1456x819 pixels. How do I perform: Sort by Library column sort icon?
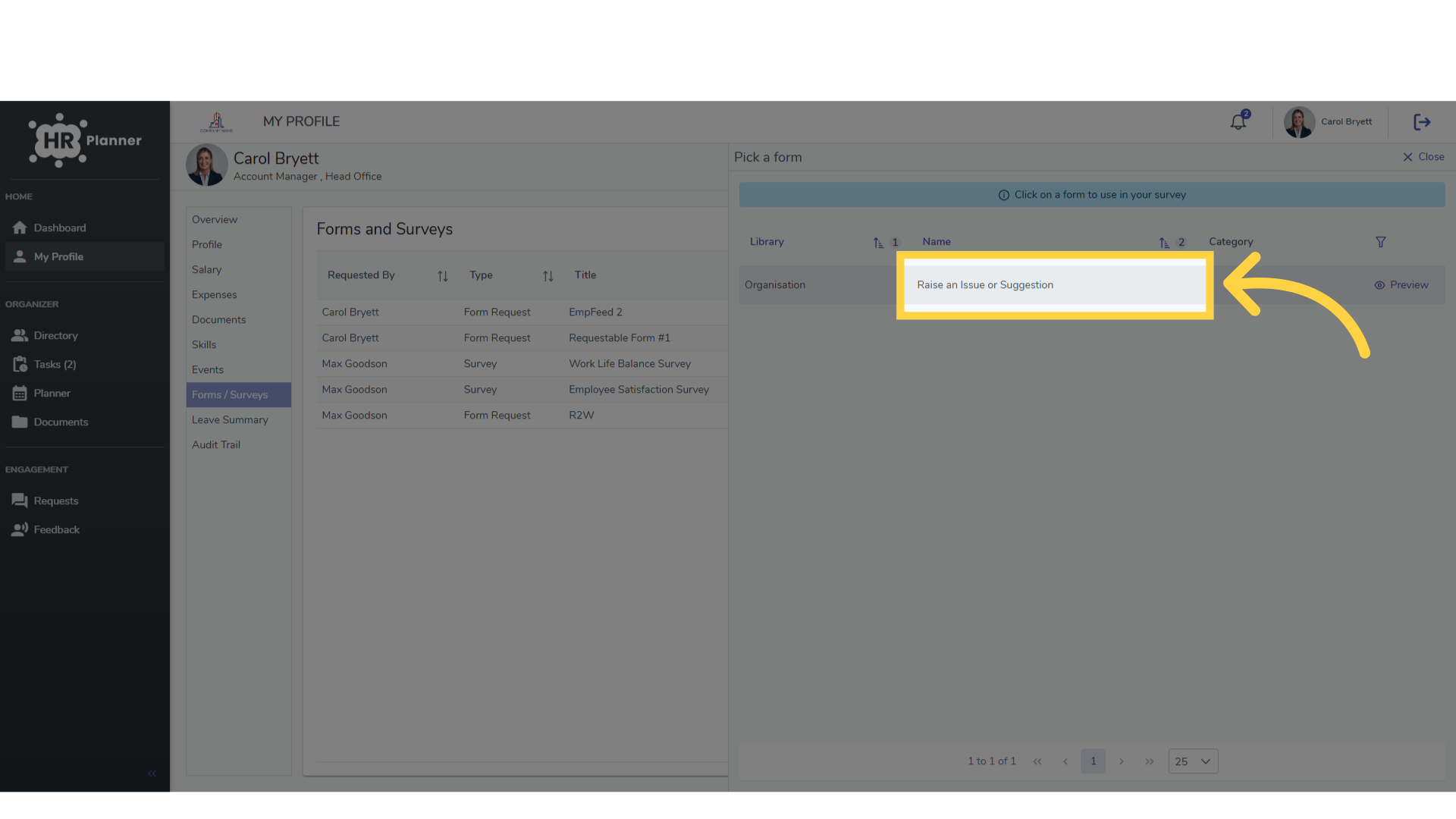tap(878, 243)
